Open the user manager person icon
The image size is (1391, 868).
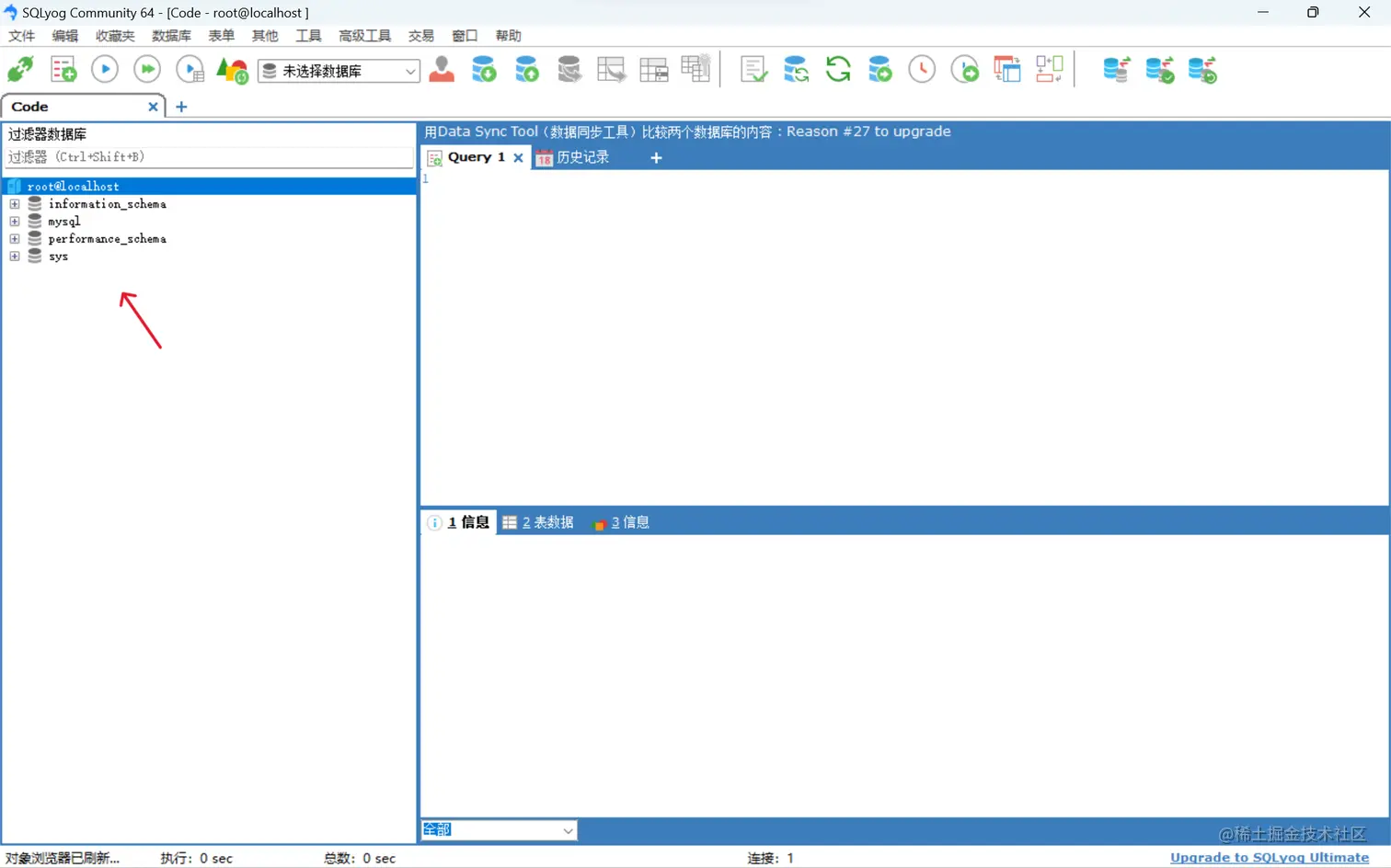pos(442,70)
